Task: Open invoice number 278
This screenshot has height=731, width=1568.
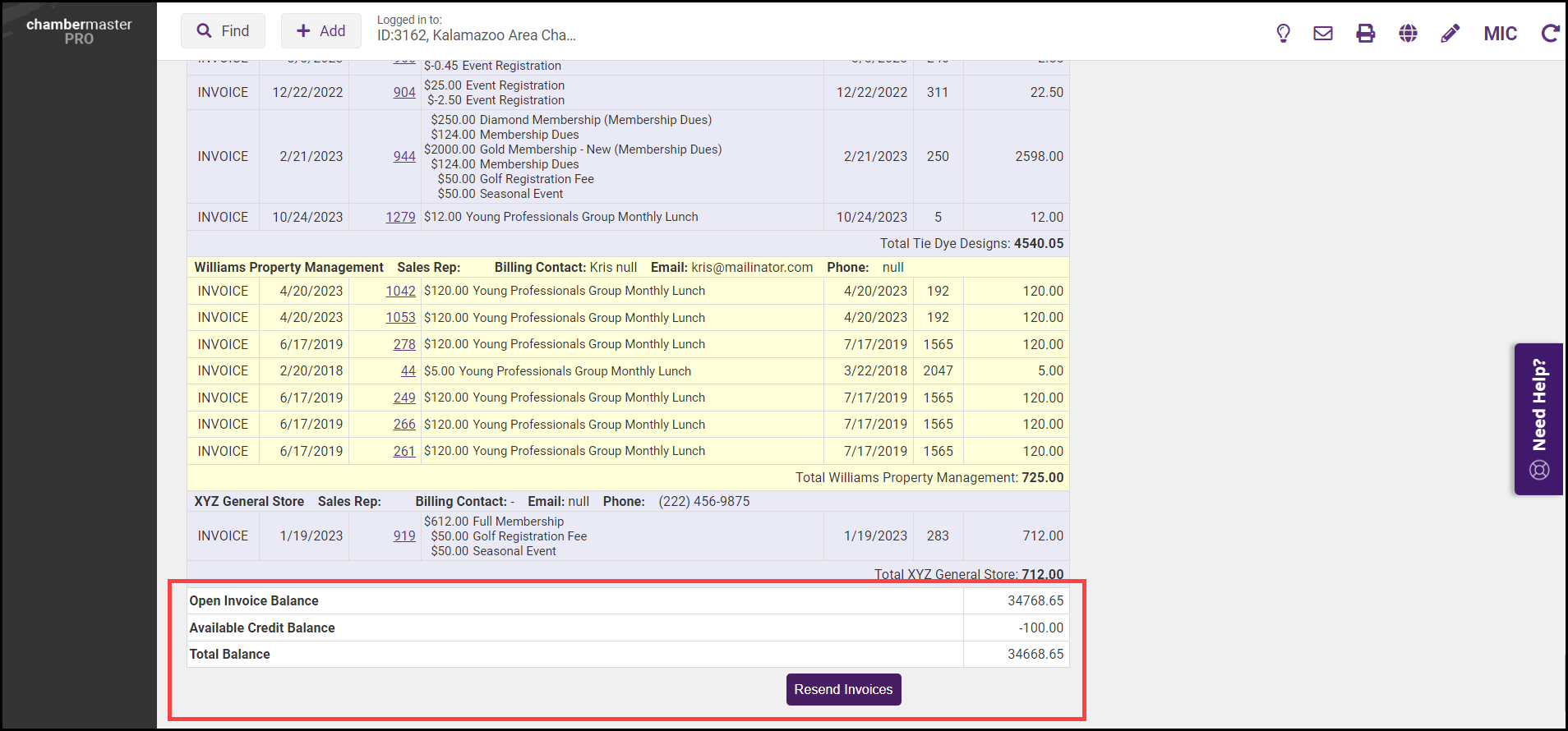Action: tap(404, 345)
